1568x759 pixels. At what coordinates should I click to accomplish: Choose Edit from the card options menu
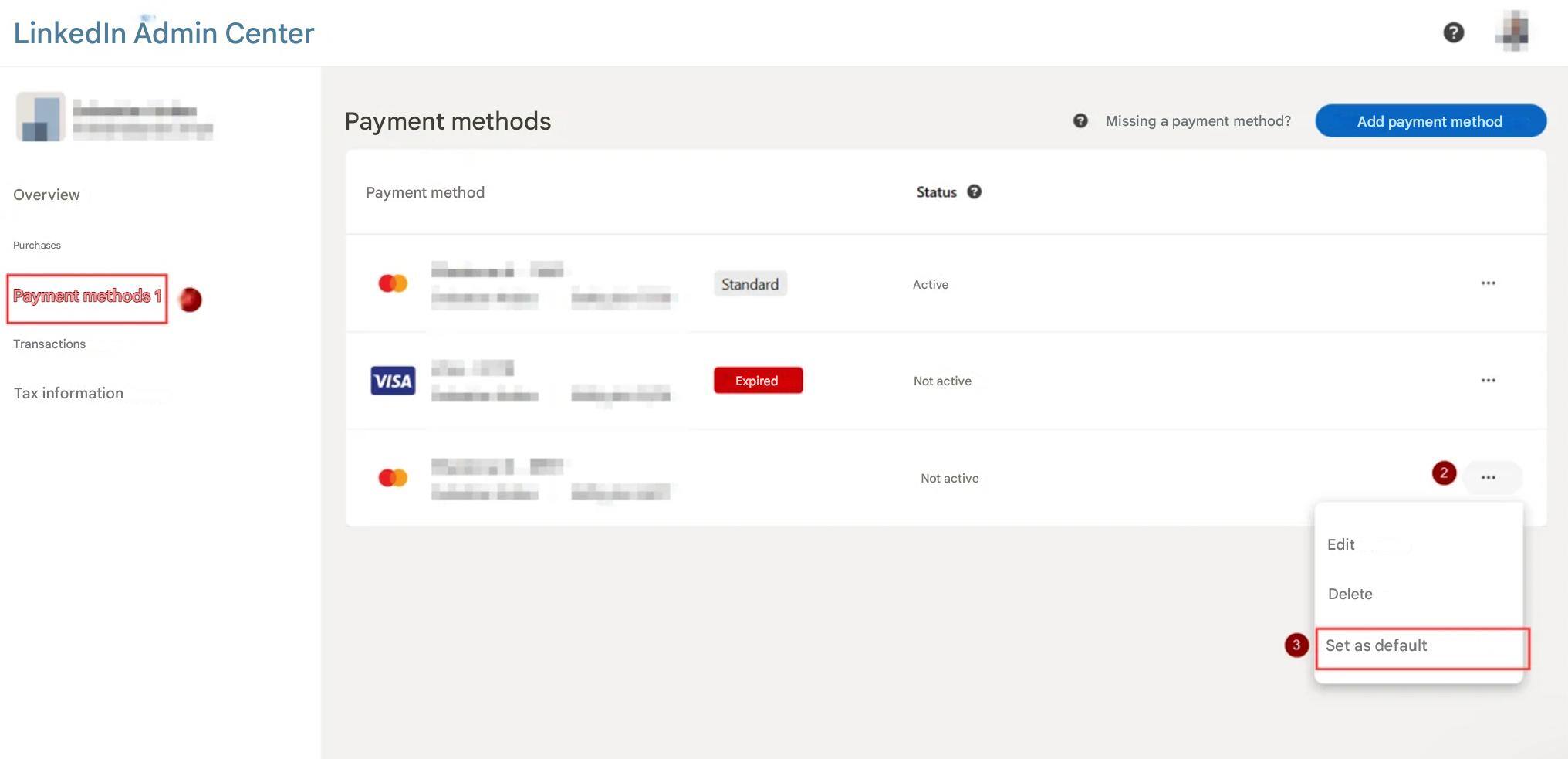(x=1340, y=544)
